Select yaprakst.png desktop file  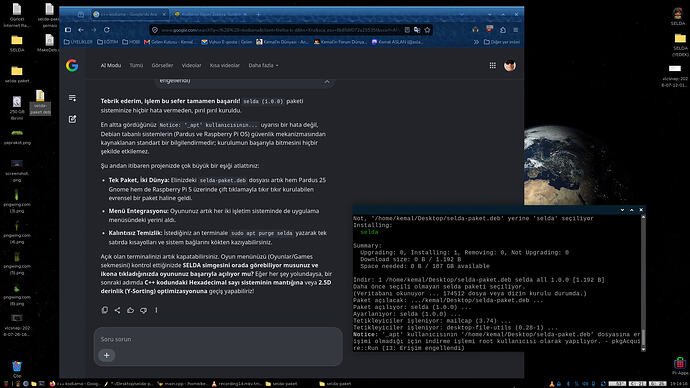[x=17, y=137]
